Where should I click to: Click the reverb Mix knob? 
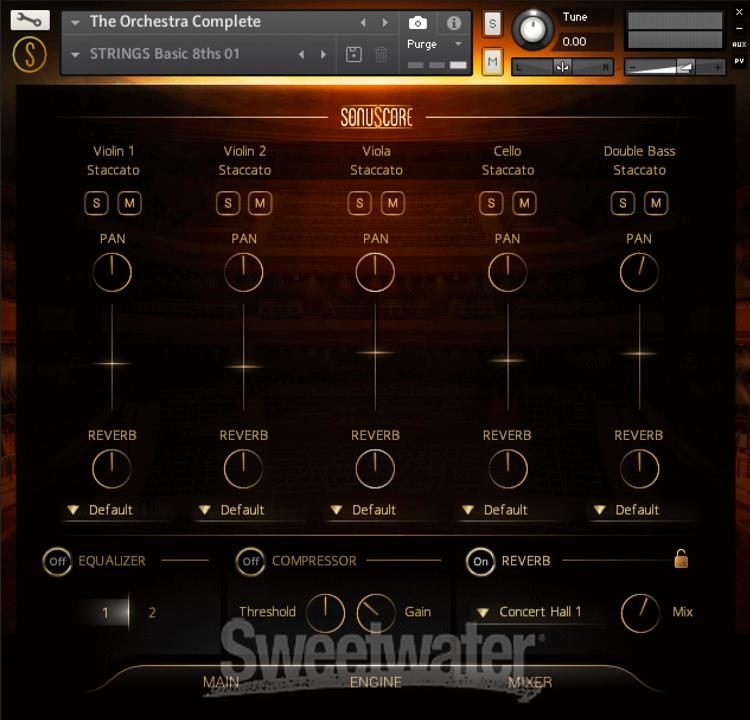(x=640, y=612)
